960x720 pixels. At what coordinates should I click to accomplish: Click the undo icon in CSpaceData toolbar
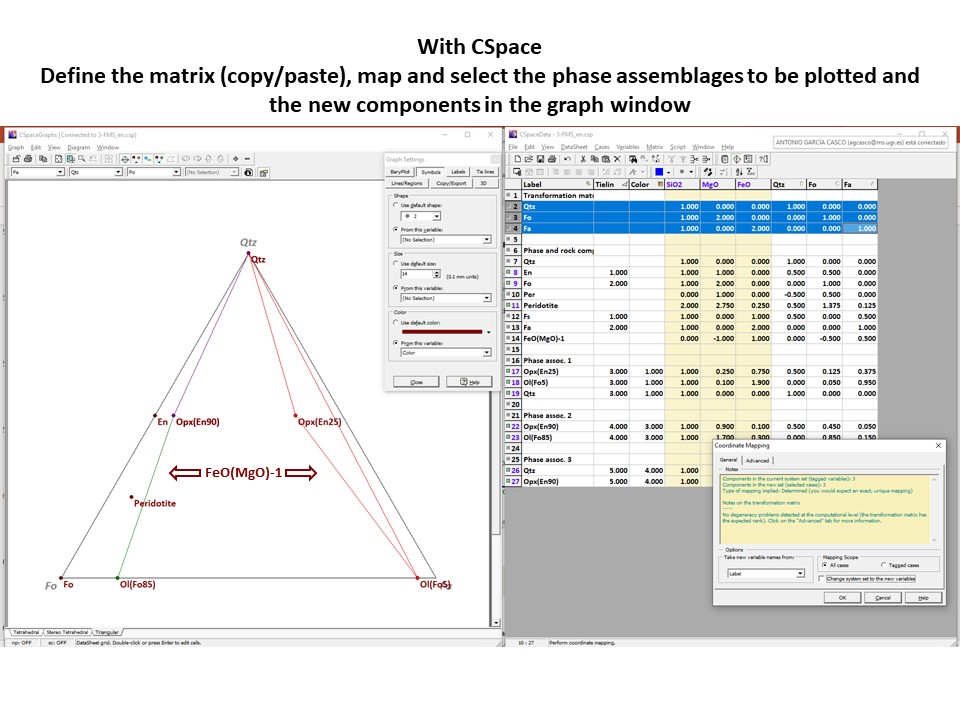click(569, 159)
